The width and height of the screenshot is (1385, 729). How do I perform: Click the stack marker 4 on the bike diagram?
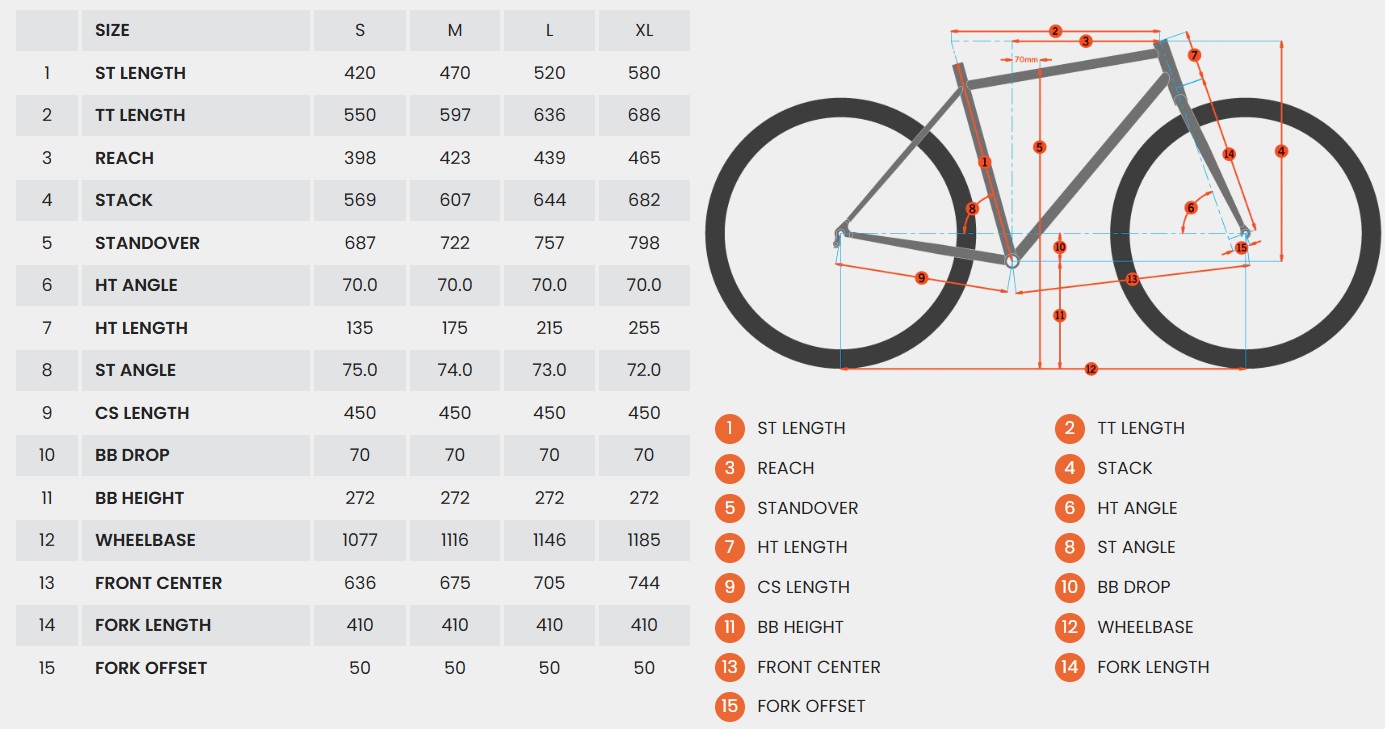tap(1281, 151)
